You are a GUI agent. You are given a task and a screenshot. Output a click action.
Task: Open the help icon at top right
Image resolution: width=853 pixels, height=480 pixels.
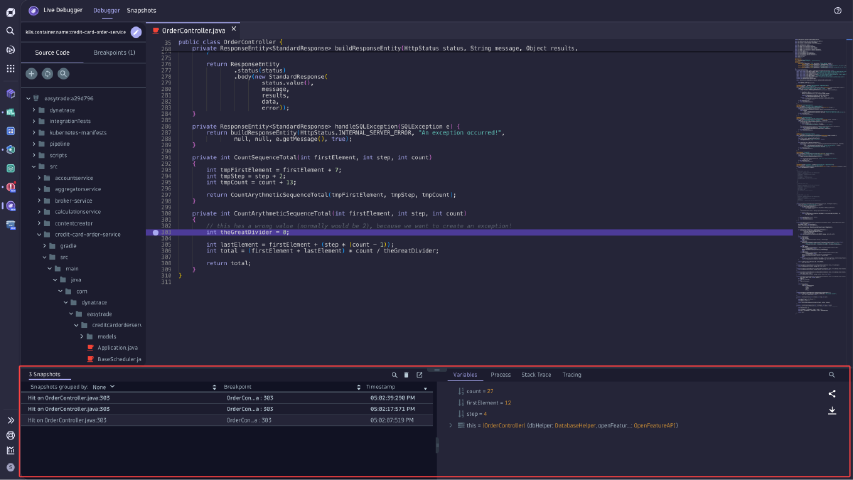click(x=838, y=10)
